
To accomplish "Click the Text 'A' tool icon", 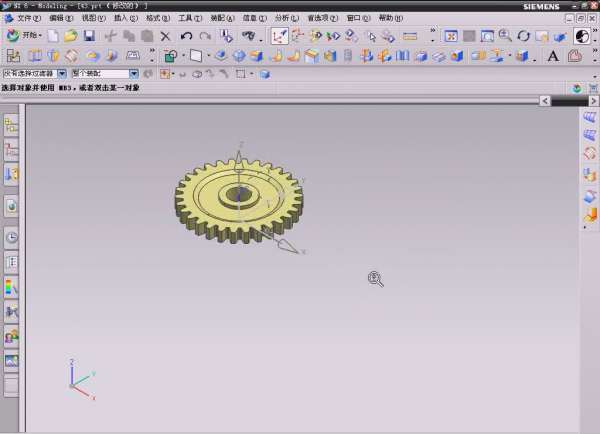I will pos(553,56).
